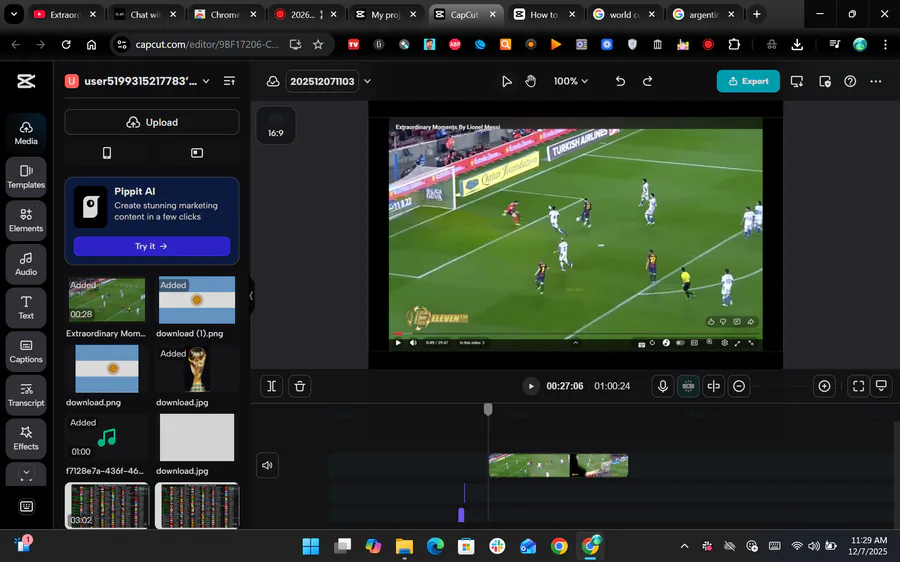Open the timeline display options icon
The width and height of the screenshot is (900, 562).
881,386
